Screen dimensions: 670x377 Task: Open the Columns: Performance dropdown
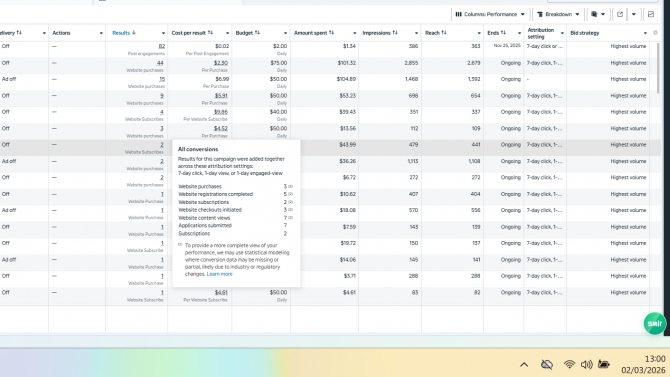[490, 14]
